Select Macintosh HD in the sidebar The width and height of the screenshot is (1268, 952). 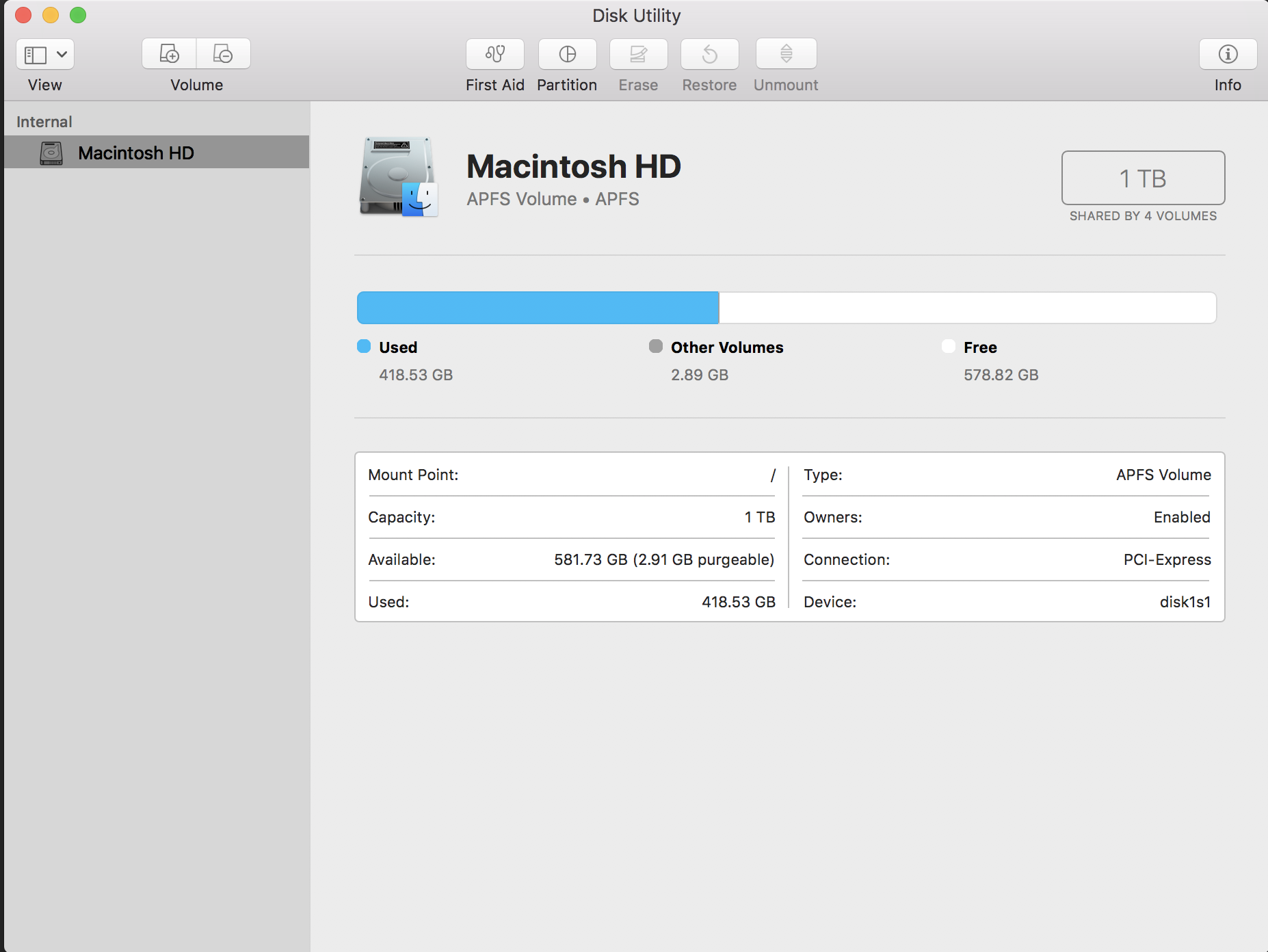[x=136, y=152]
